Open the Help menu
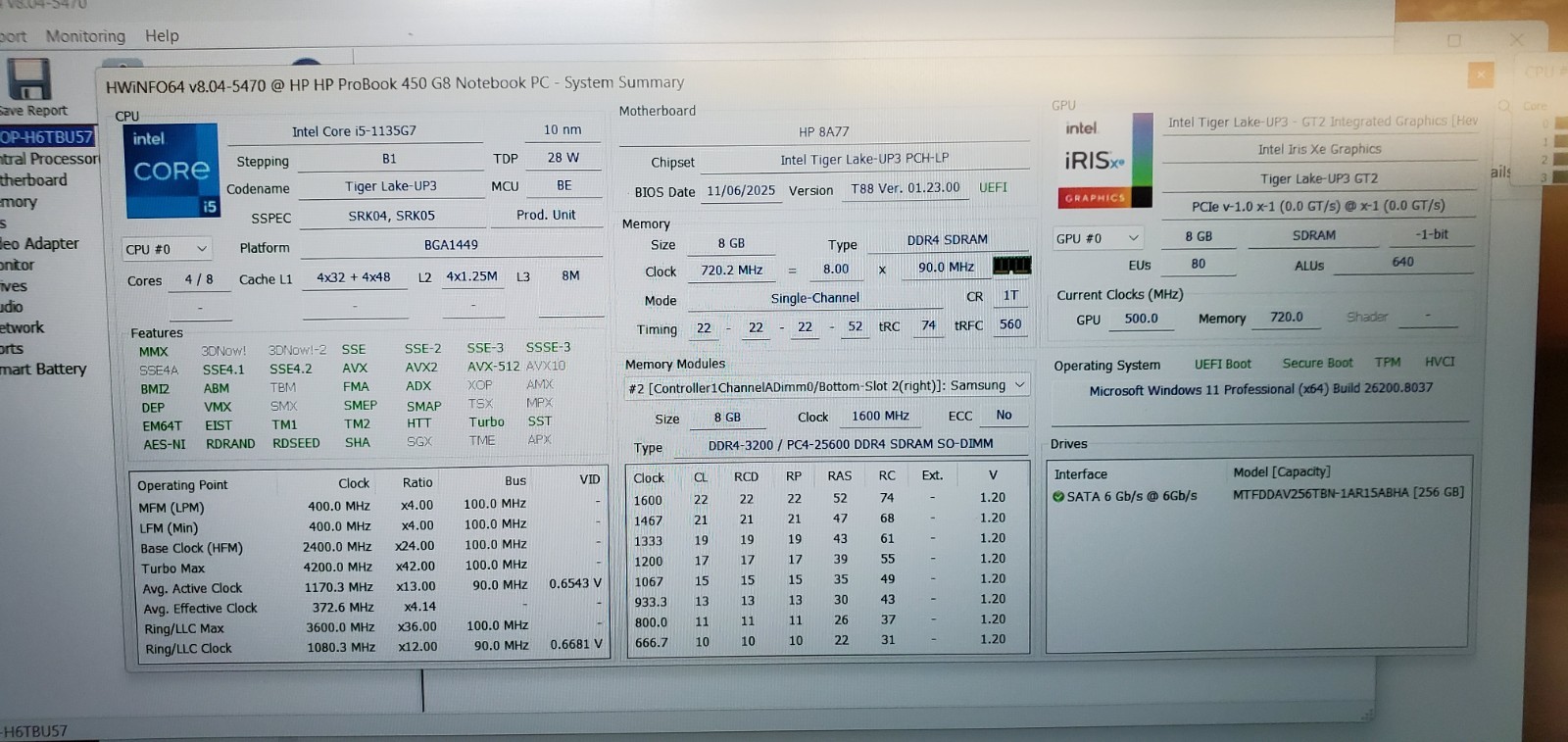 pos(162,35)
